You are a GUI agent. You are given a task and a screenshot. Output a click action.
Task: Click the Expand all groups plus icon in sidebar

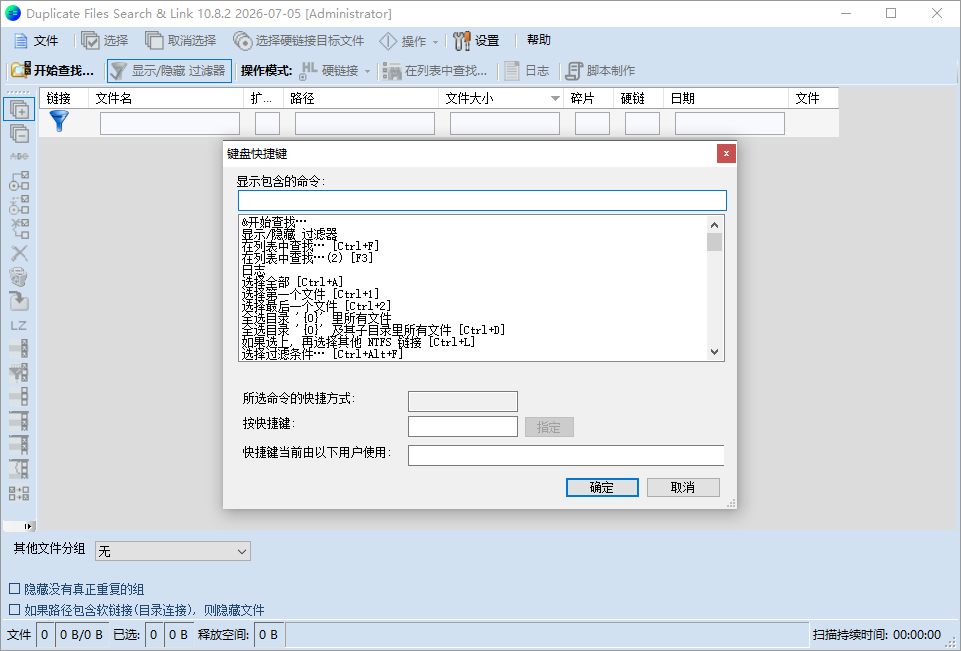(x=19, y=110)
